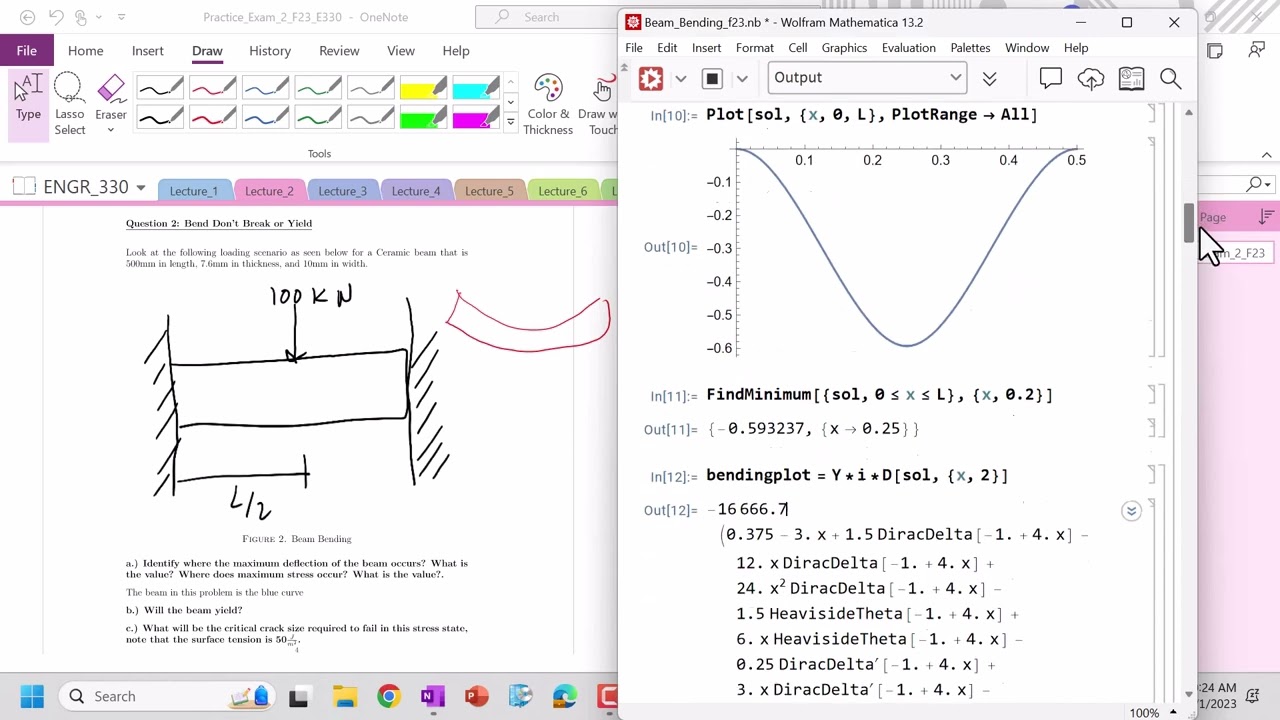
Task: Switch to the View ribbon tab
Action: pos(401,51)
